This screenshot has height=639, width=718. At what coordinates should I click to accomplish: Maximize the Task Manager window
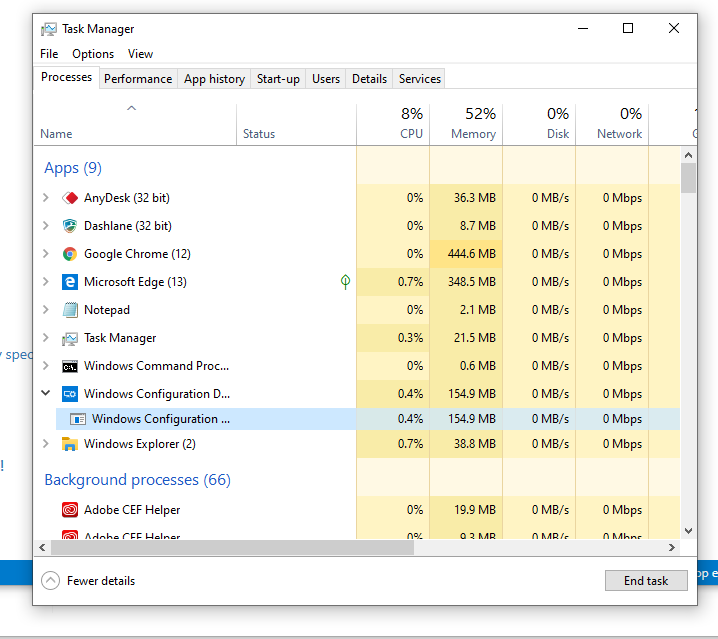[628, 28]
